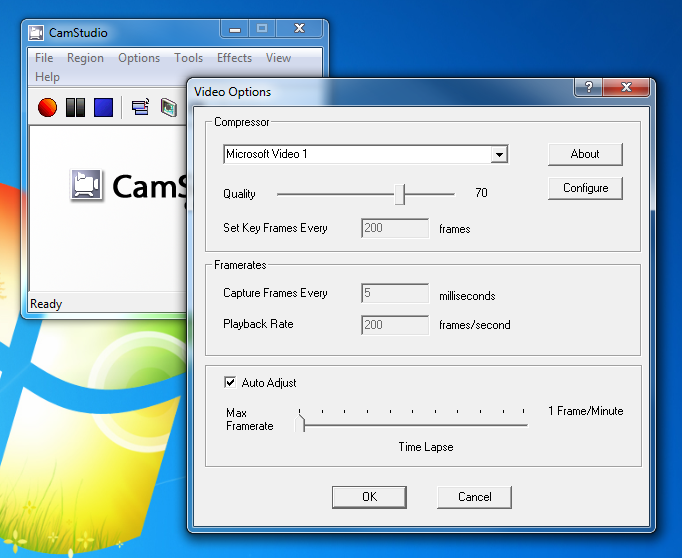This screenshot has width=682, height=558.
Task: Open the Region menu
Action: 85,58
